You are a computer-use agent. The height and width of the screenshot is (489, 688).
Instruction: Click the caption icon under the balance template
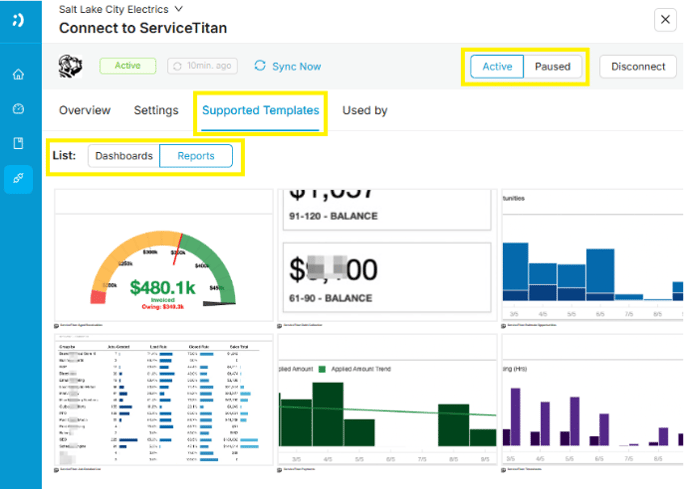coord(280,326)
